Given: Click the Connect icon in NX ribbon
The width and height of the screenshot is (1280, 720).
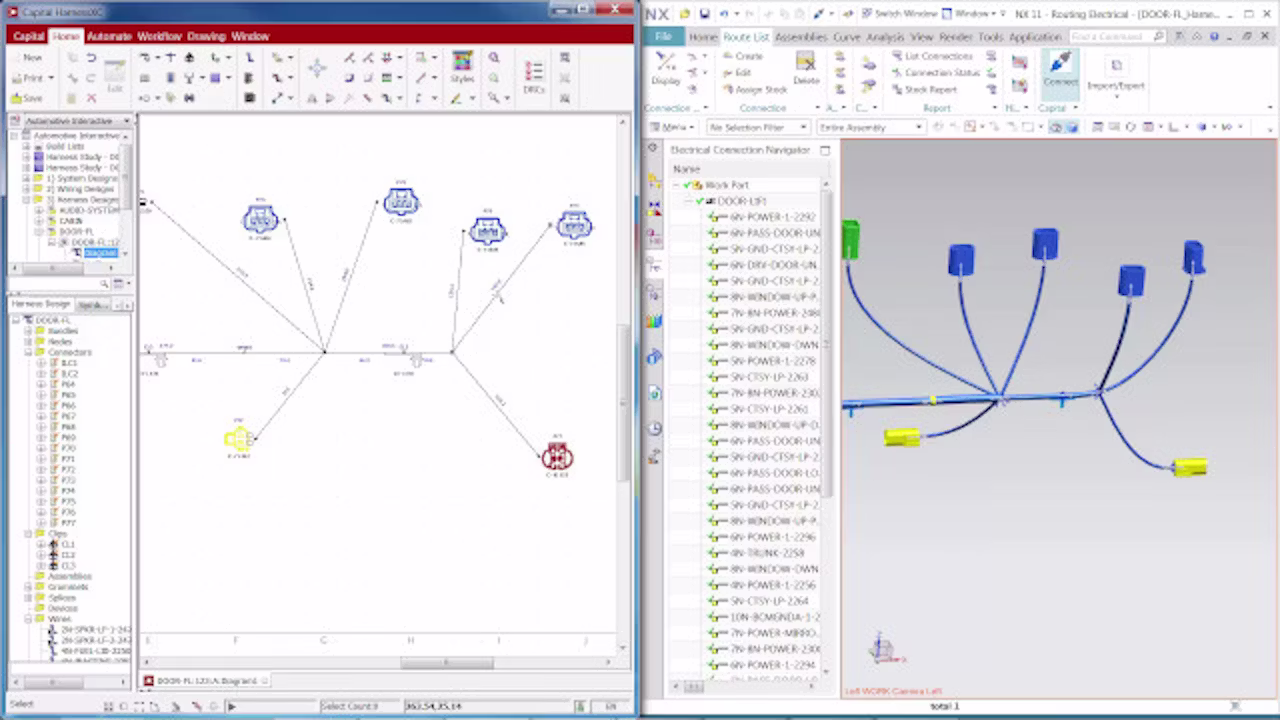Looking at the screenshot, I should click(x=1059, y=69).
